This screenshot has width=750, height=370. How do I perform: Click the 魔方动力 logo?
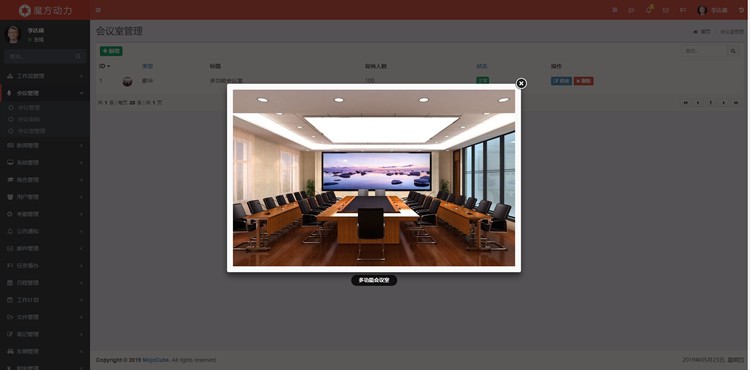pyautogui.click(x=45, y=10)
